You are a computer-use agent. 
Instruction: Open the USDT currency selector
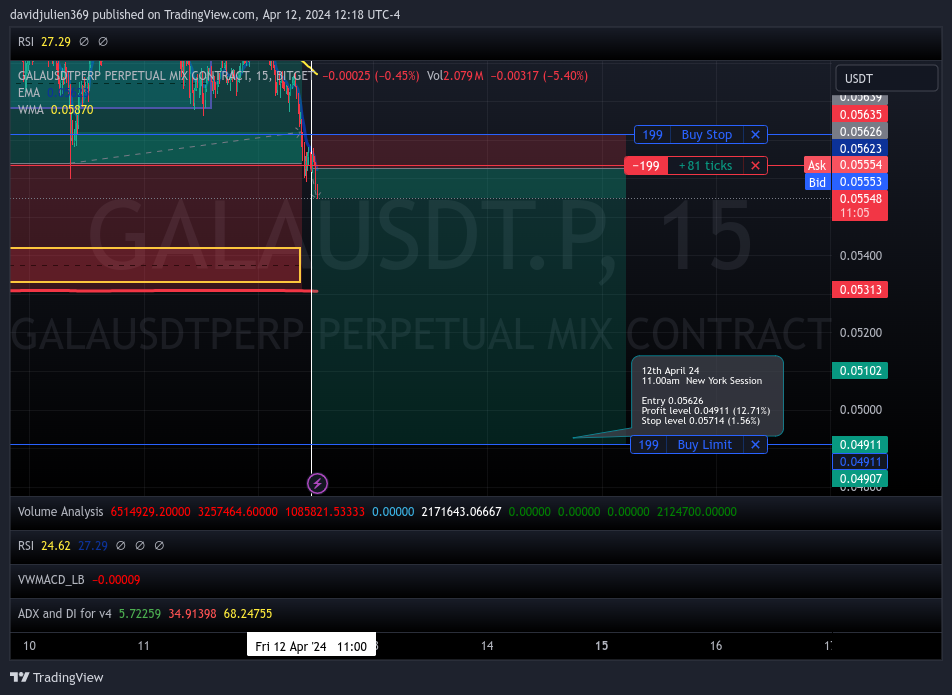pyautogui.click(x=886, y=78)
